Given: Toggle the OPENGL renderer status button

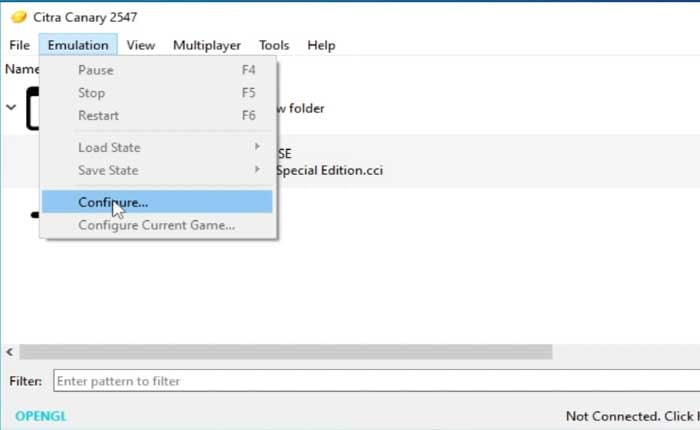Looking at the screenshot, I should click(40, 416).
